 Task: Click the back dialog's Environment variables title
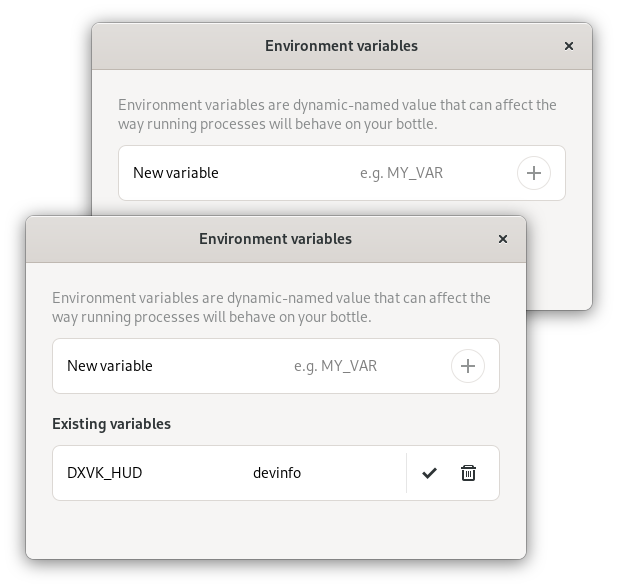(x=341, y=46)
